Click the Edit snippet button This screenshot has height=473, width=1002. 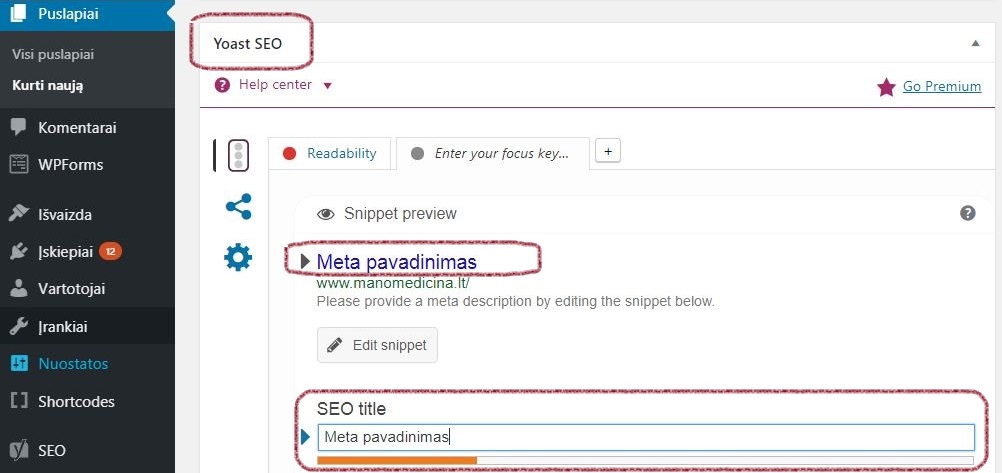[x=377, y=345]
